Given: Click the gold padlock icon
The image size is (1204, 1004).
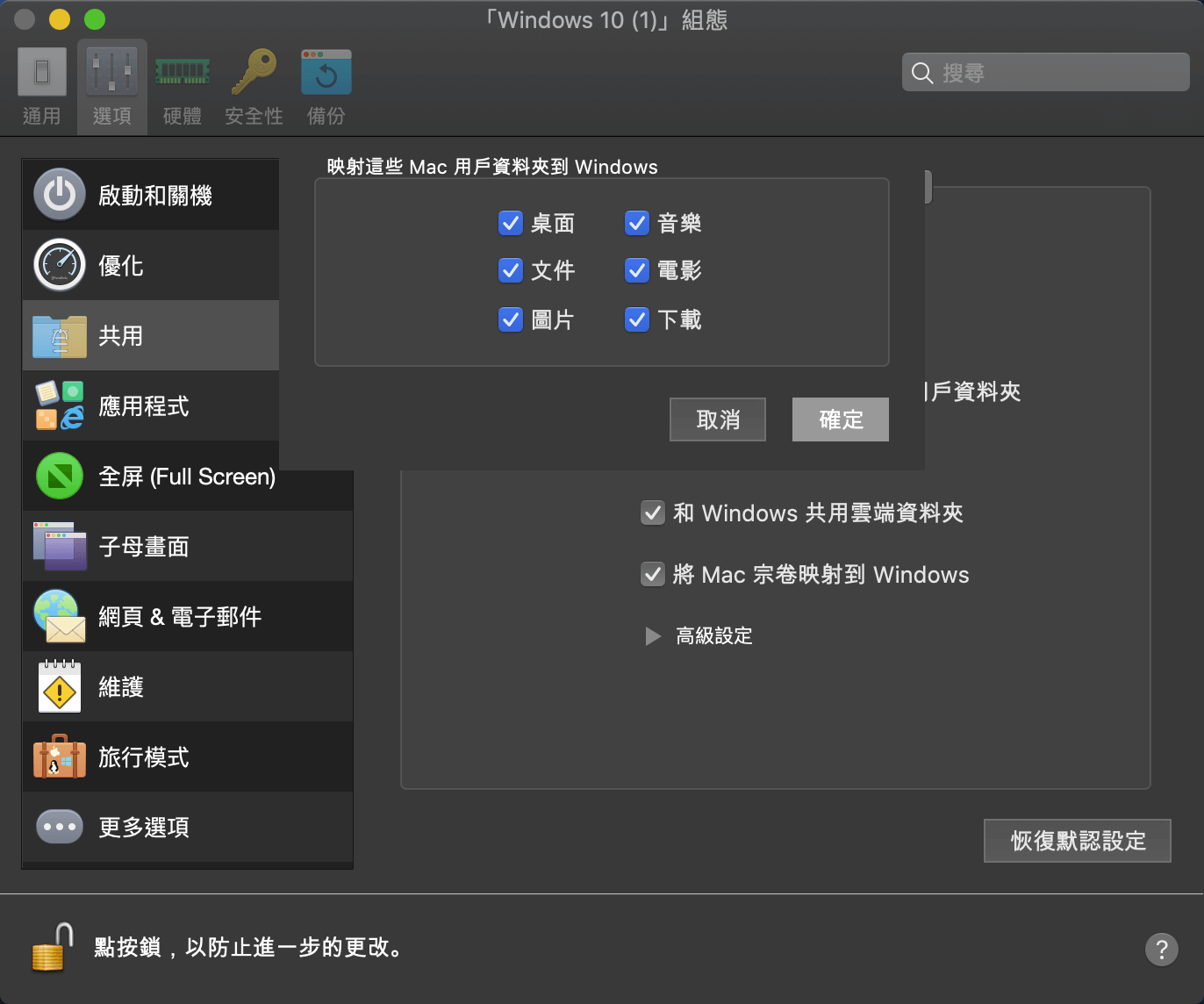Looking at the screenshot, I should pyautogui.click(x=54, y=947).
